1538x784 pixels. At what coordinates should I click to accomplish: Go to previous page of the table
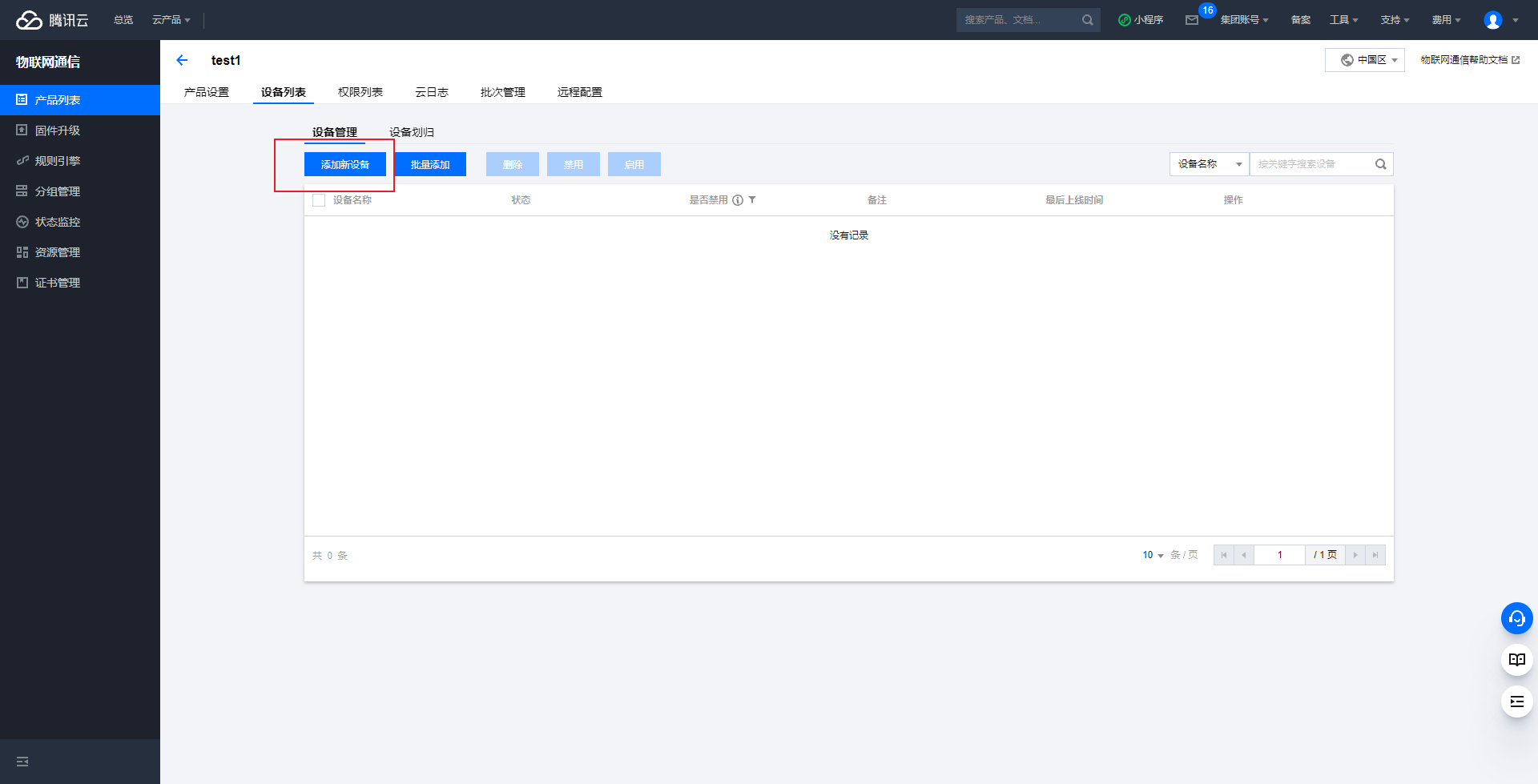1244,555
